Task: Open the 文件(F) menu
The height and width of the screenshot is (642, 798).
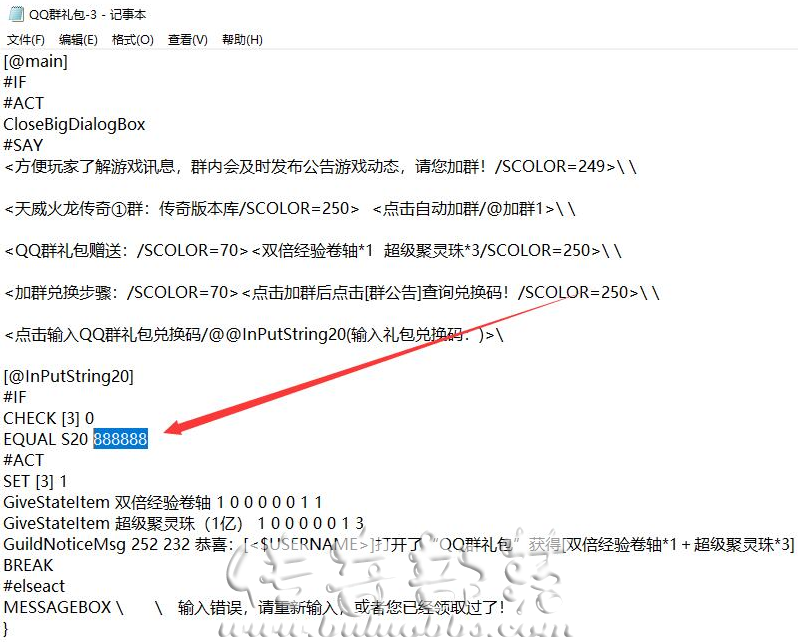Action: point(26,40)
